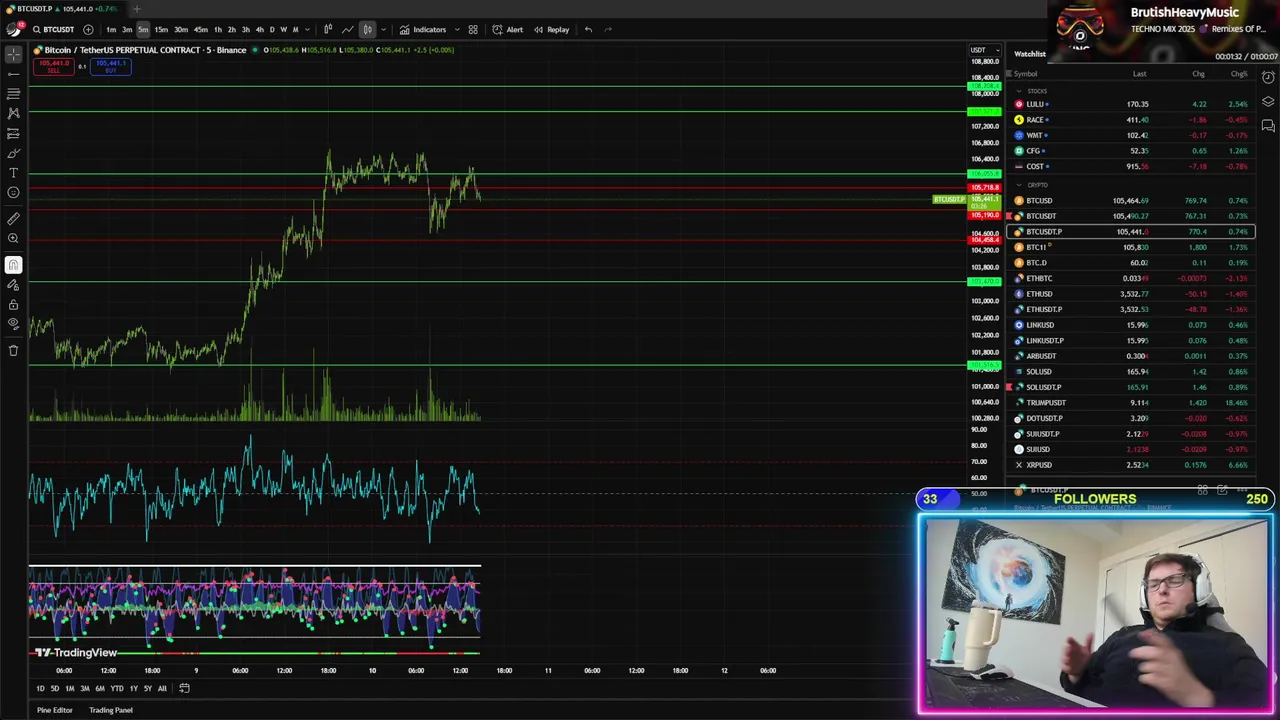Image resolution: width=1280 pixels, height=720 pixels.
Task: Open the layout templates grid icon
Action: click(x=473, y=29)
